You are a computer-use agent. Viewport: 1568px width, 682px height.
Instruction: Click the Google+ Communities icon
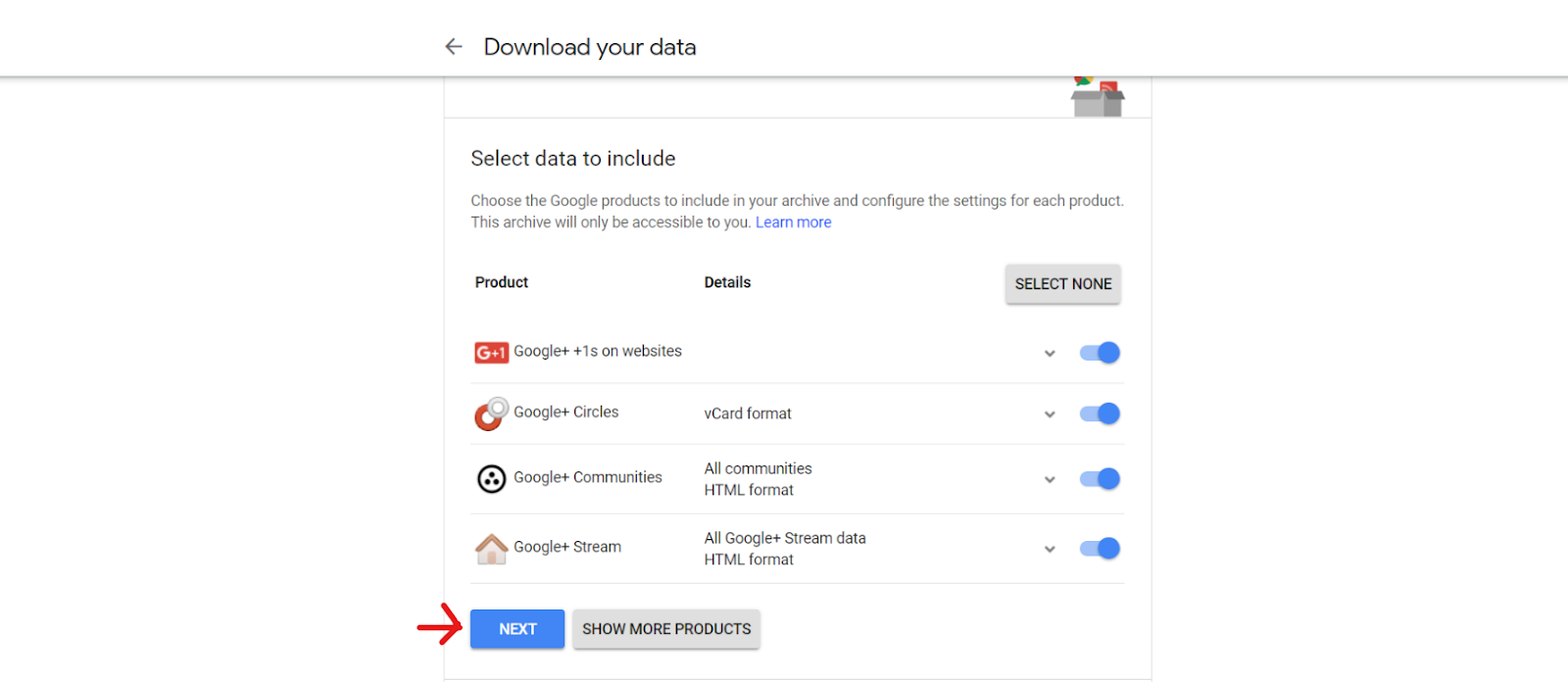[491, 478]
